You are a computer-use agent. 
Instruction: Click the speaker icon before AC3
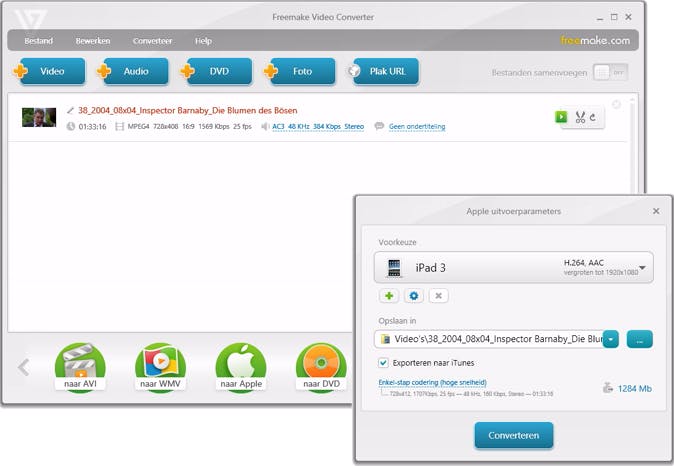[x=265, y=126]
